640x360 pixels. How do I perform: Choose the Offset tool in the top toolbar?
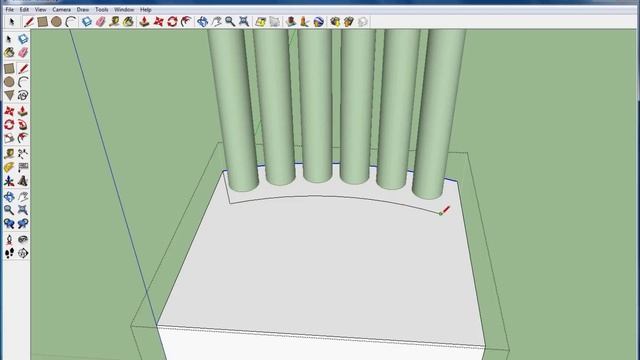click(186, 22)
